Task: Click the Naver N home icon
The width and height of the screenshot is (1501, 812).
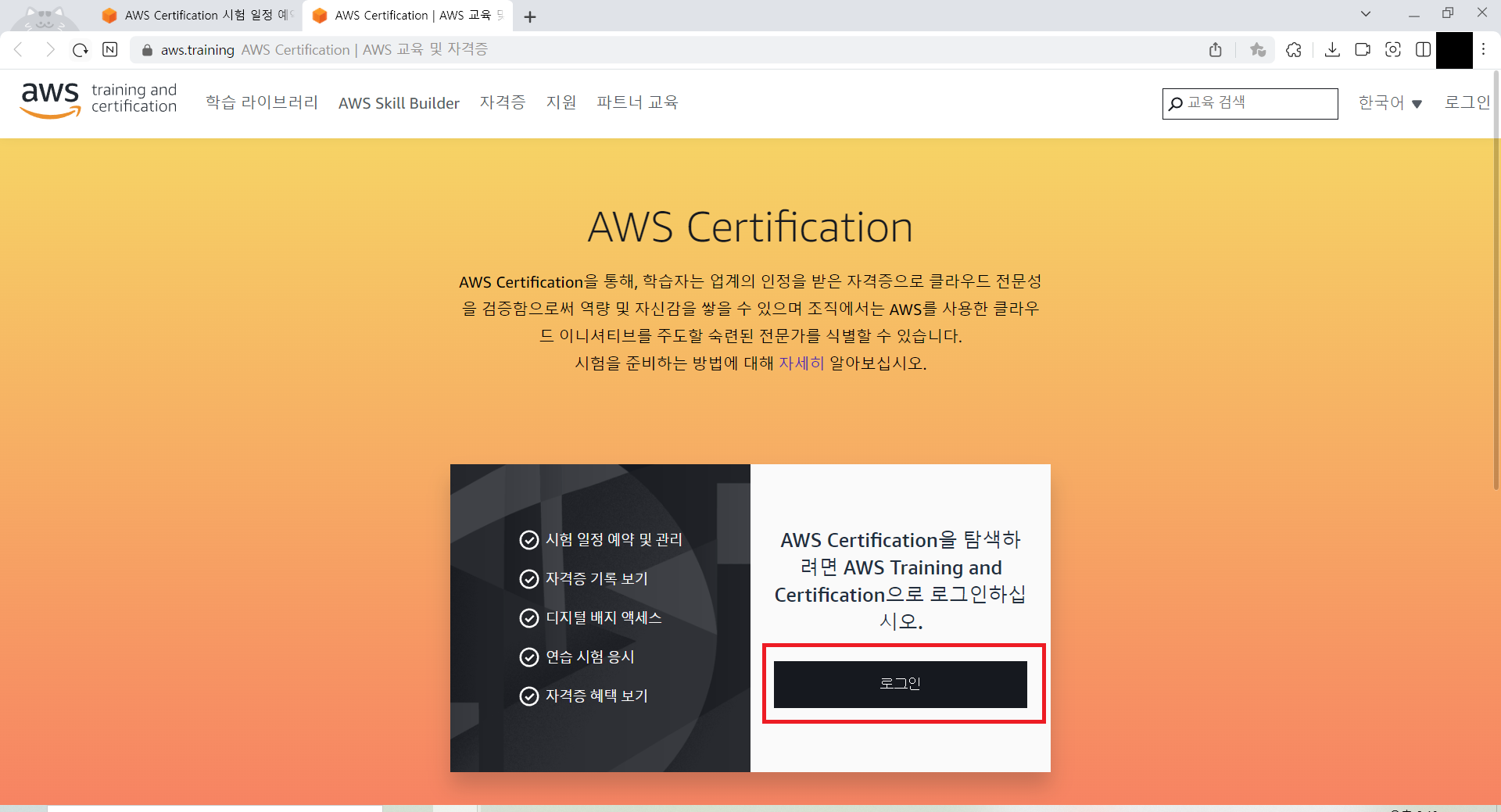Action: [110, 50]
